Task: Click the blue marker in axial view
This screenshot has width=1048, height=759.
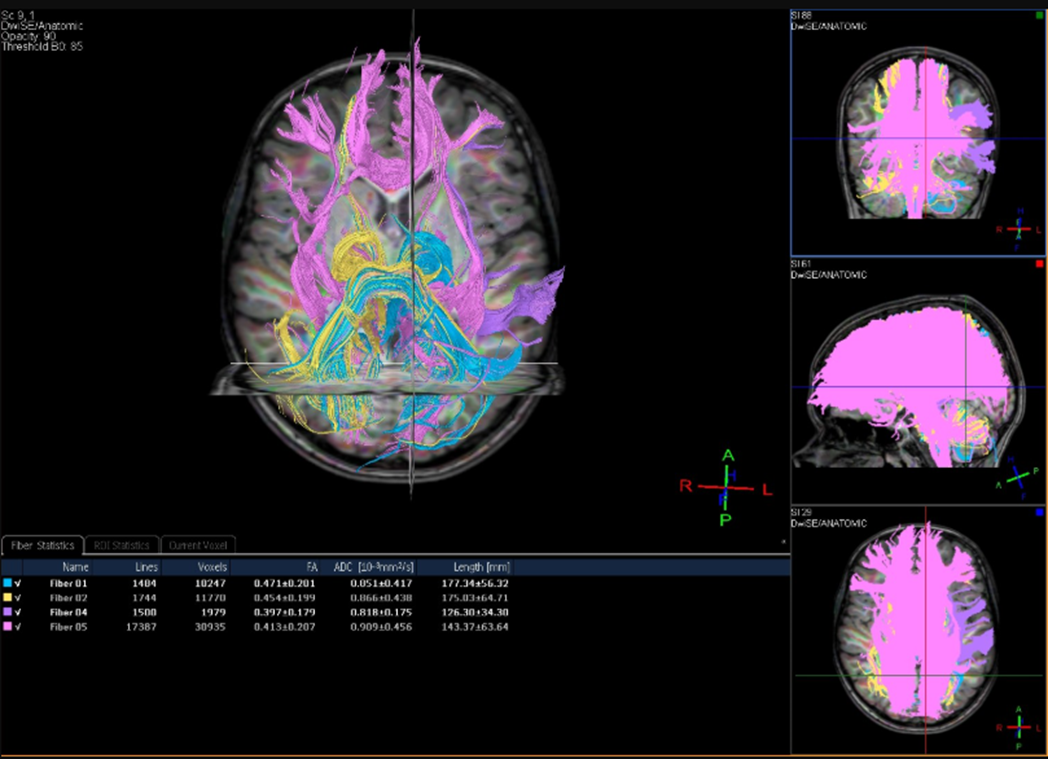Action: (1039, 511)
